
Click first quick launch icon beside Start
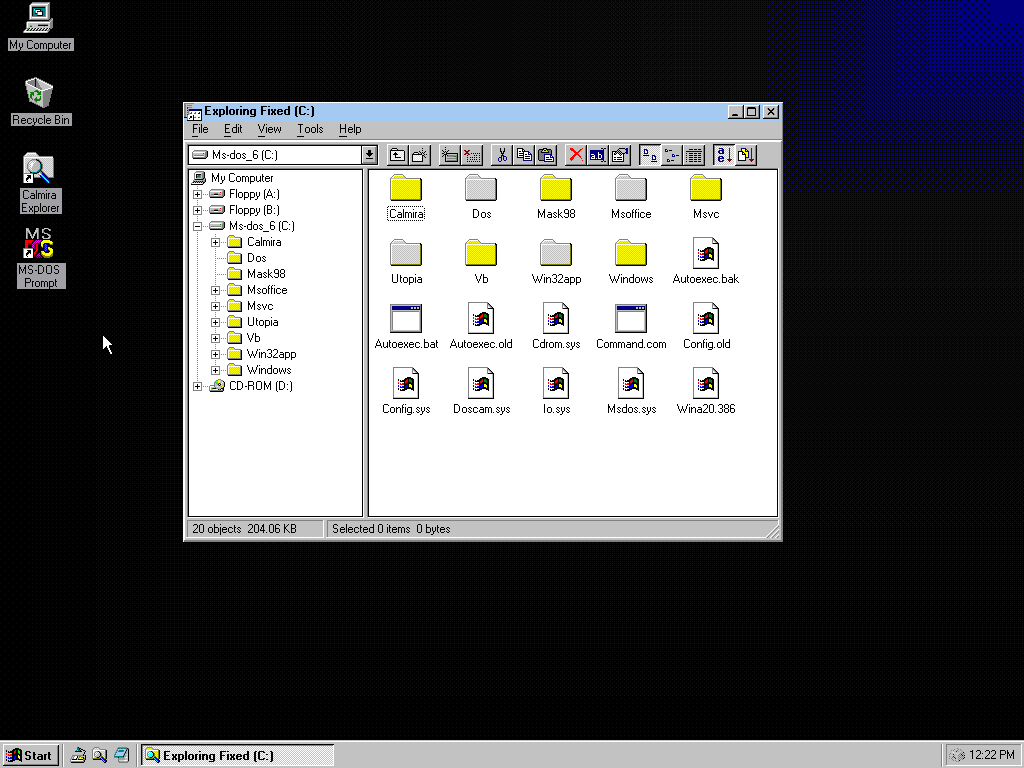coord(78,756)
